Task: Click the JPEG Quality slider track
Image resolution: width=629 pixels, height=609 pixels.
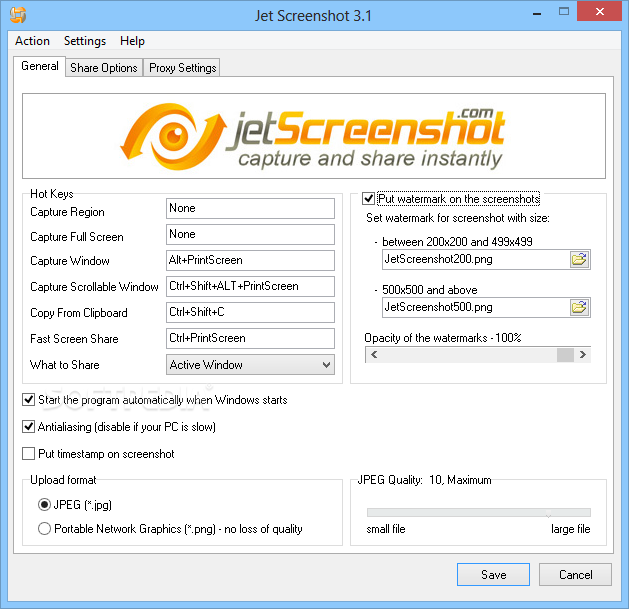Action: tap(479, 512)
